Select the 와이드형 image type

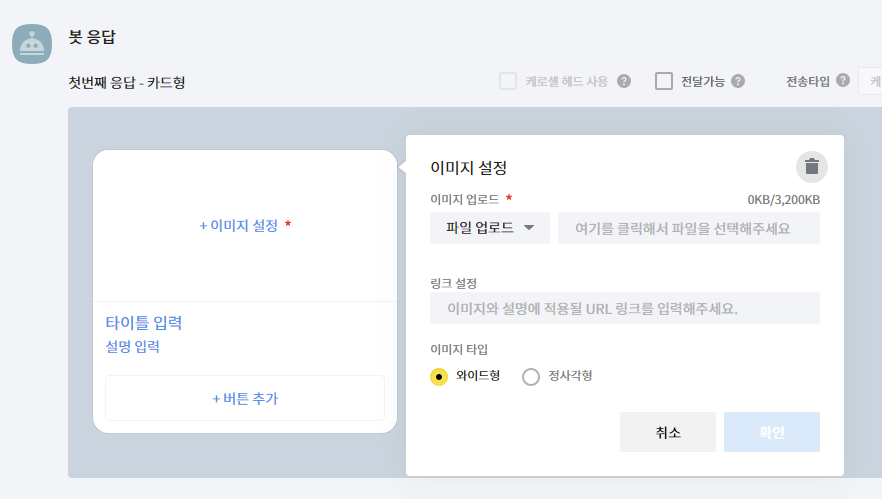click(439, 376)
